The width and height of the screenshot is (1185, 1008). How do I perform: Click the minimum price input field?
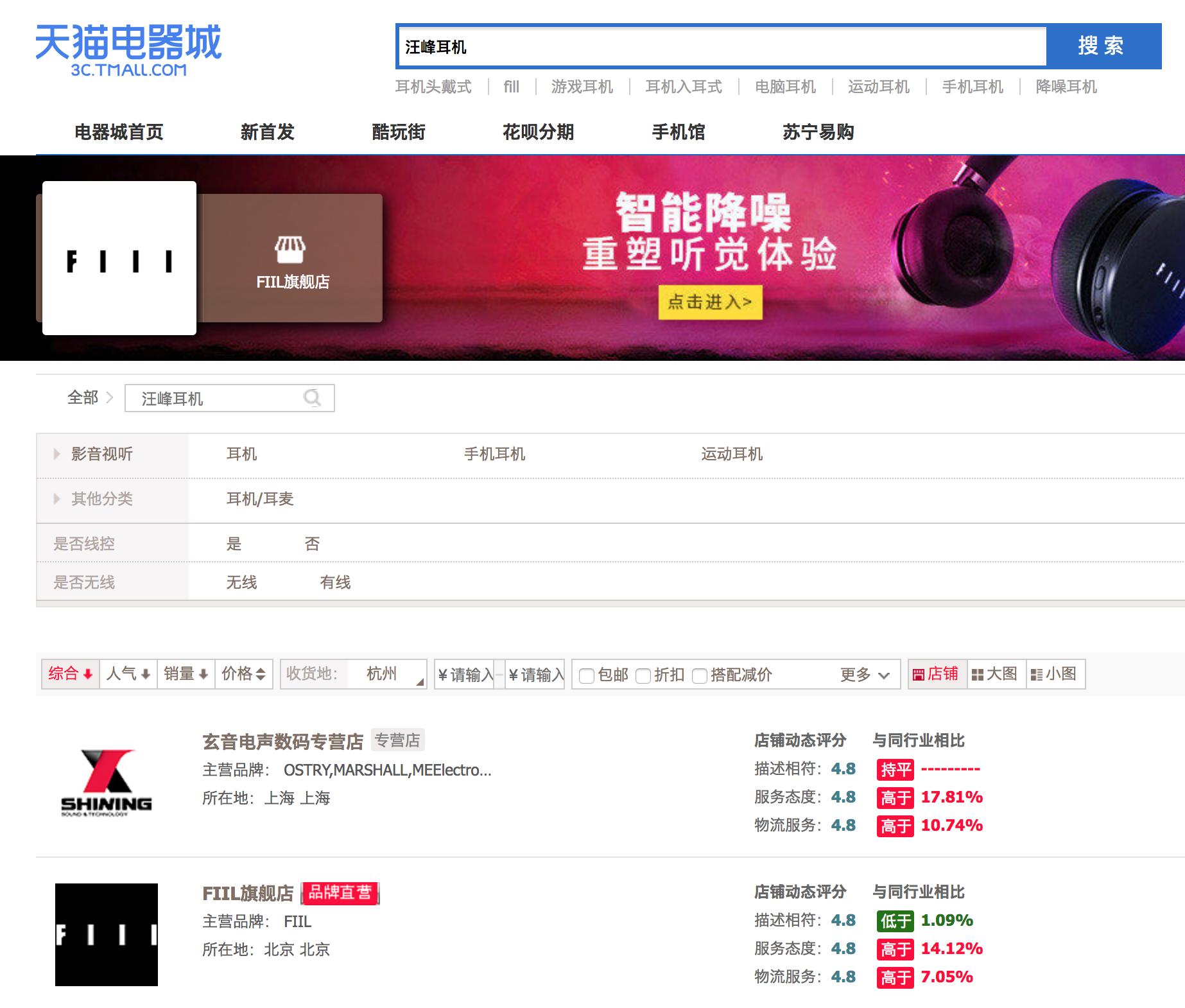click(x=465, y=675)
